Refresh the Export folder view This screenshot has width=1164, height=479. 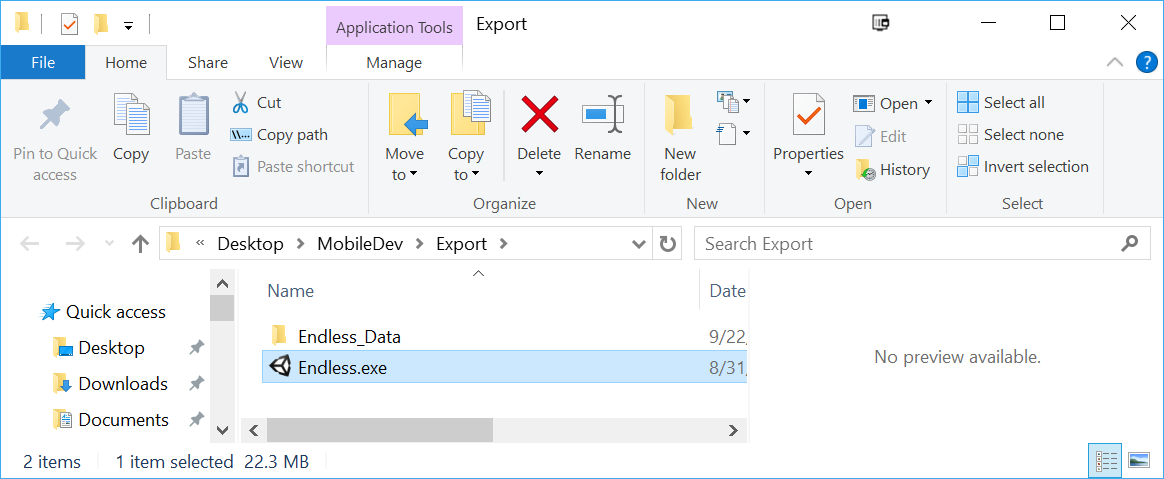(x=667, y=244)
